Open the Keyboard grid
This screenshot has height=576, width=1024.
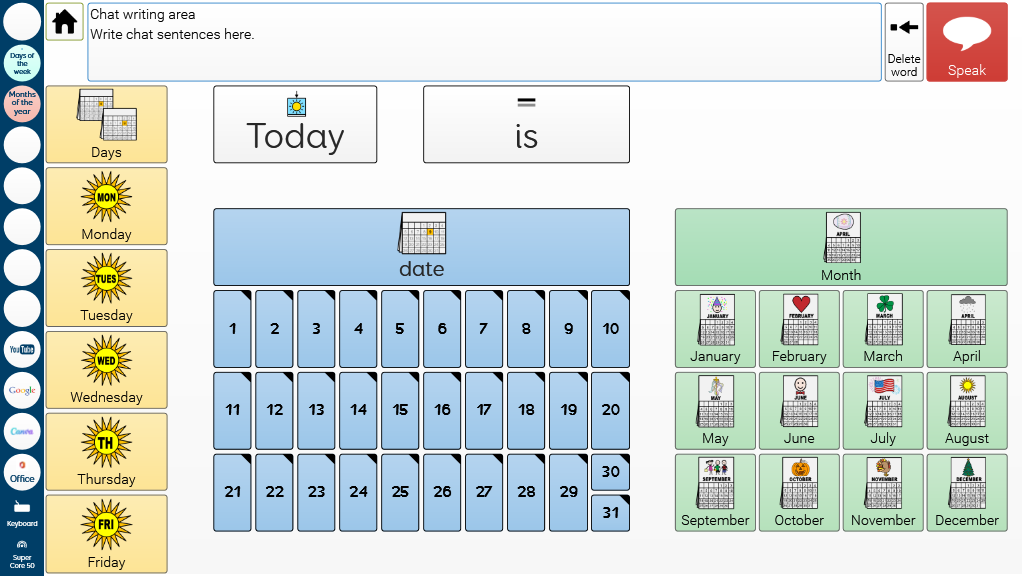pyautogui.click(x=22, y=513)
